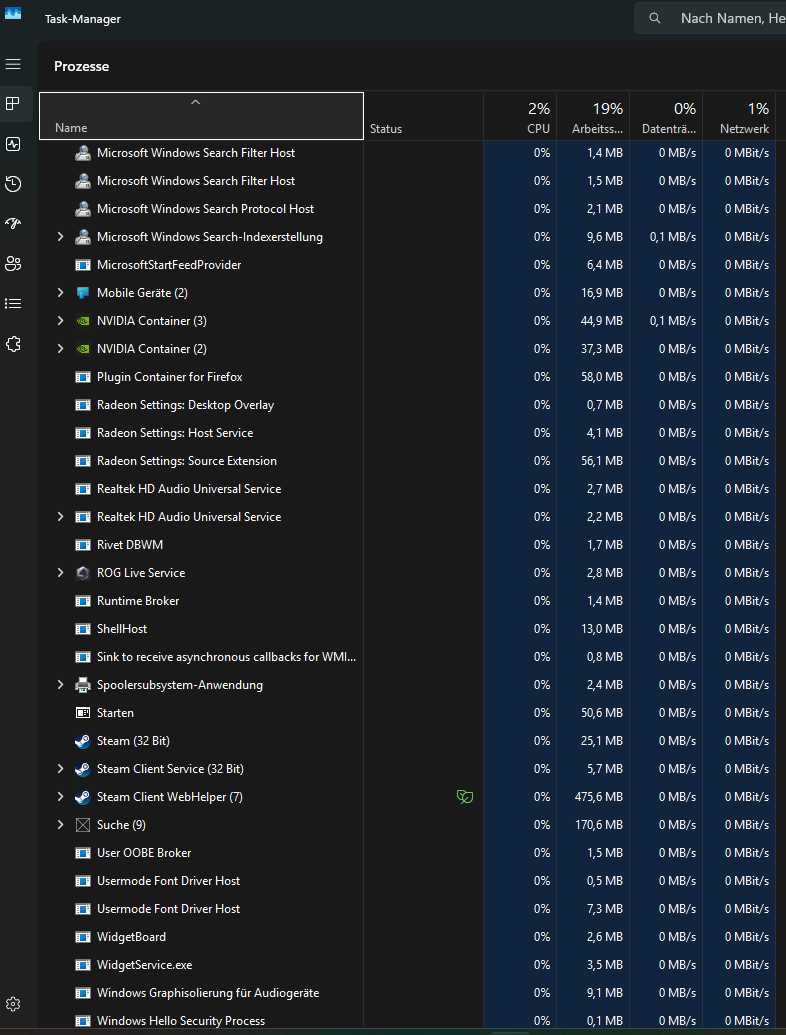Expand ROG Live Service
This screenshot has height=1035, width=786.
pyautogui.click(x=60, y=572)
